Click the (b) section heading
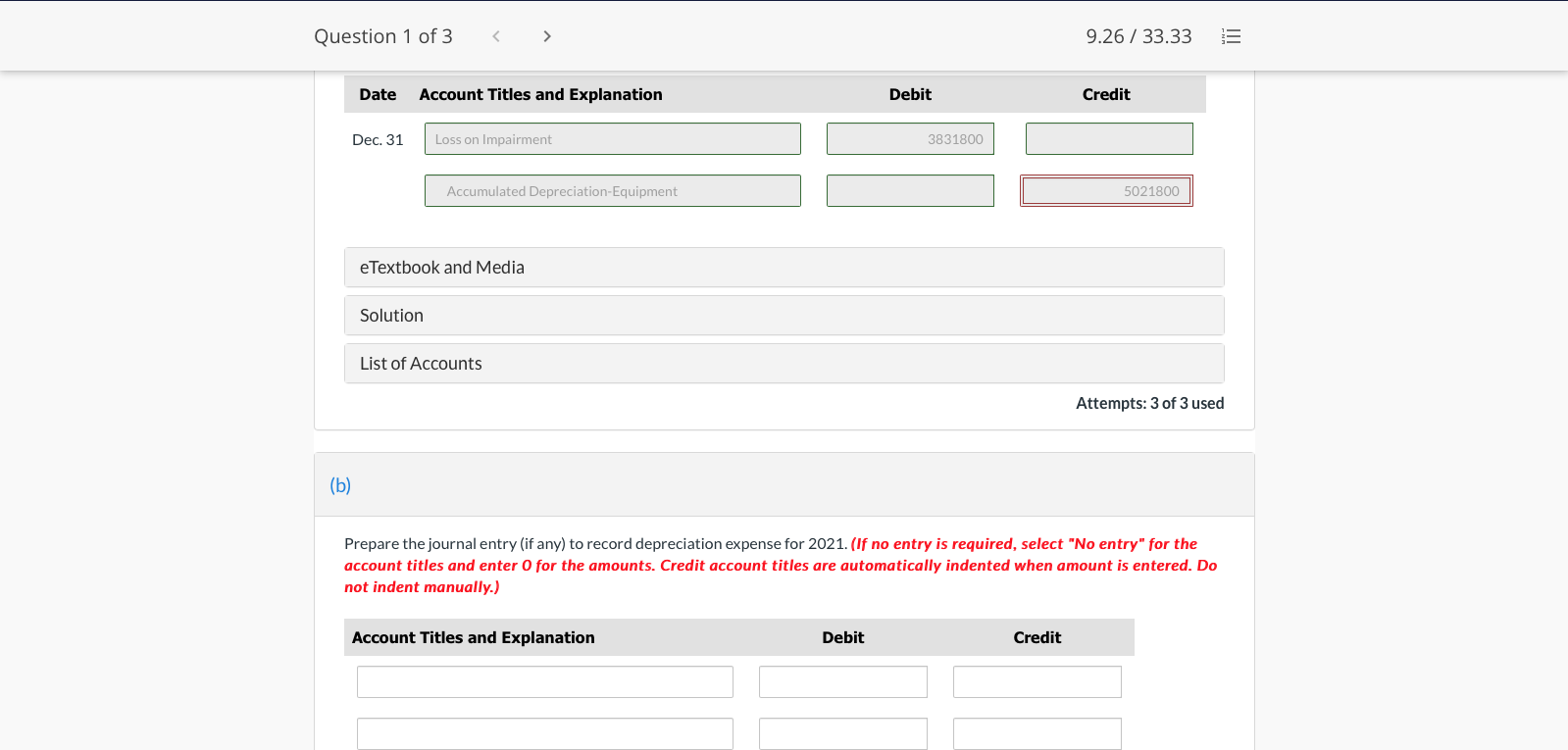 (340, 485)
